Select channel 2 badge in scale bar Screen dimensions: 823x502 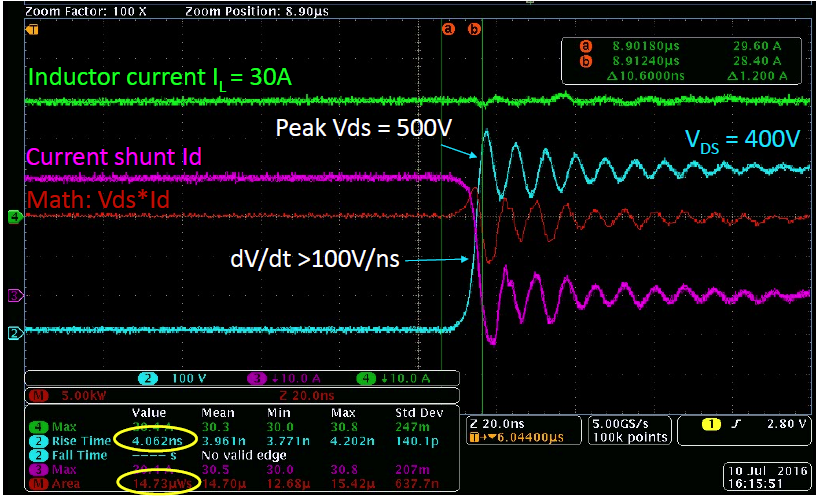click(148, 378)
